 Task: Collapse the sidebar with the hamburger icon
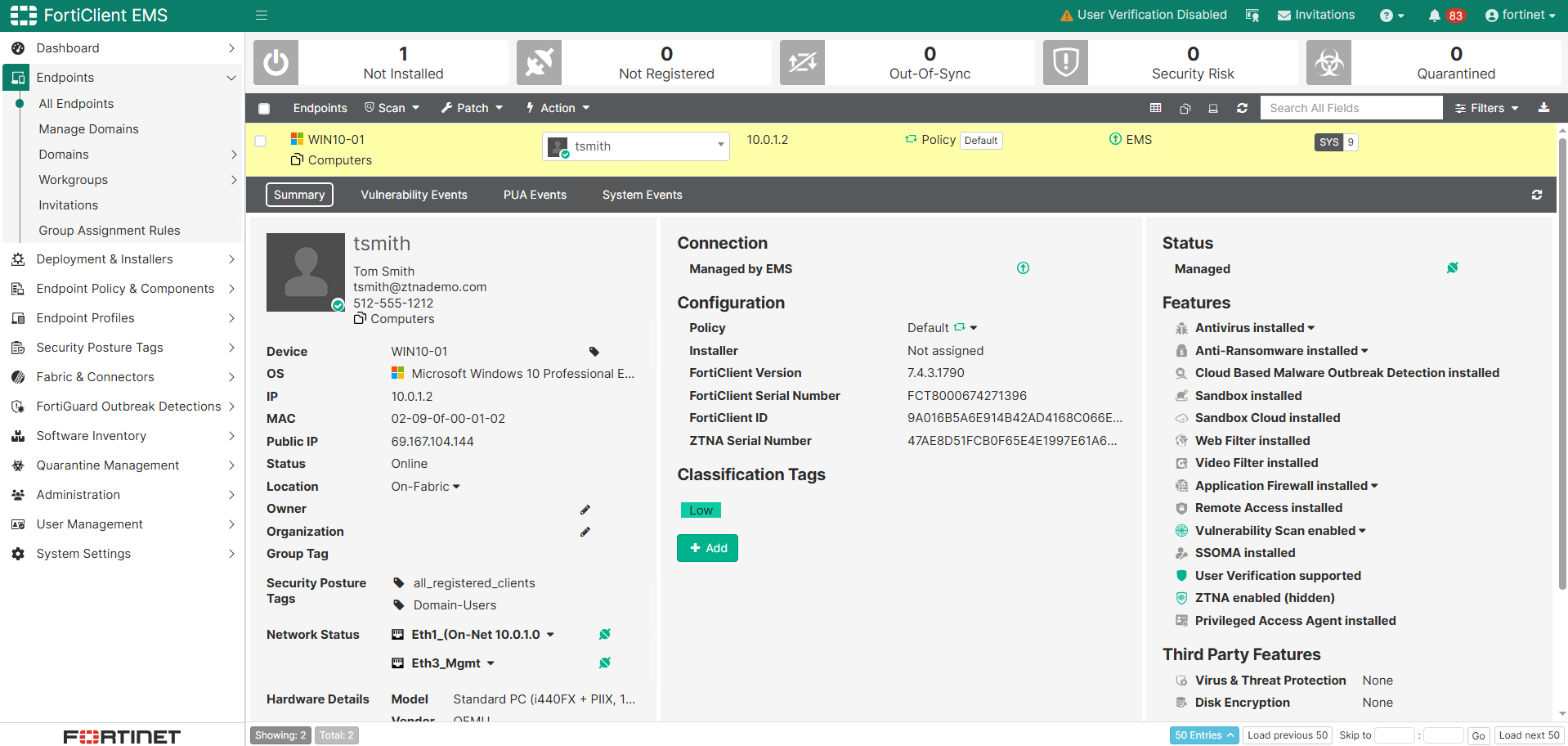[x=261, y=15]
